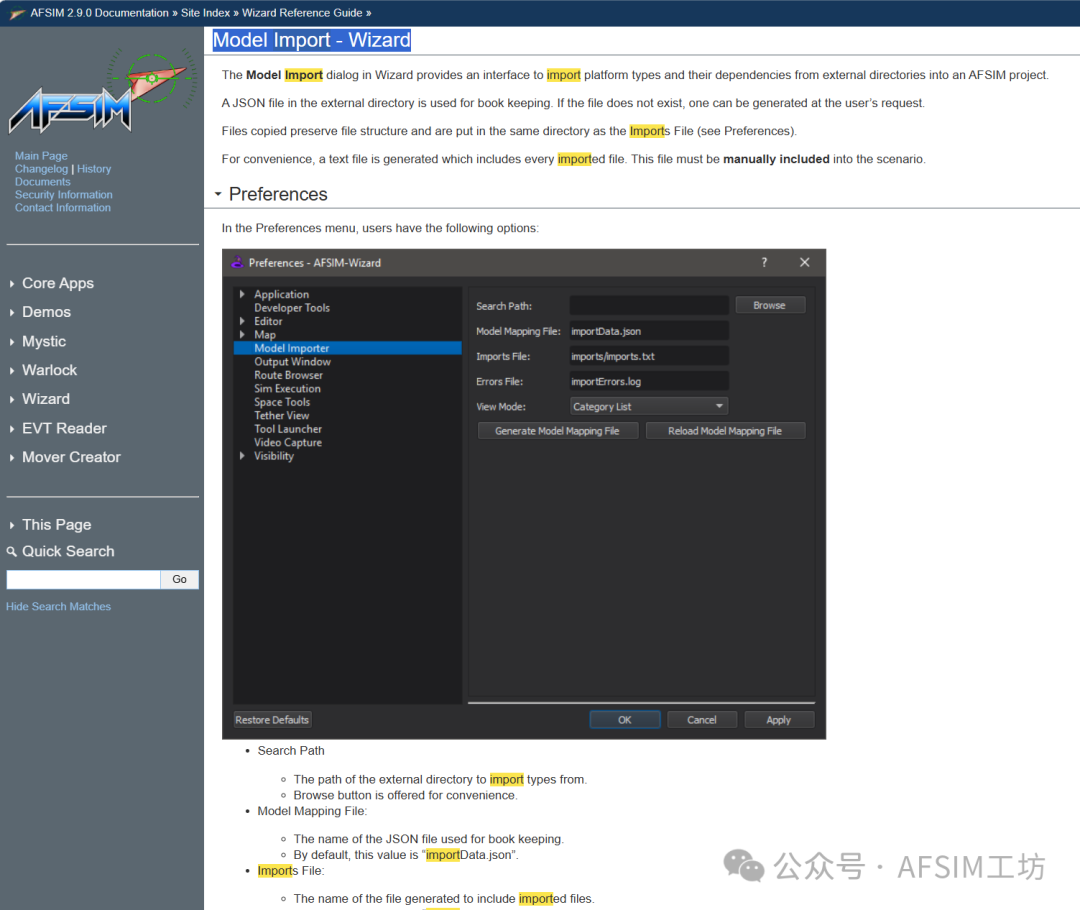
Task: Open the Security Information link
Action: [63, 195]
